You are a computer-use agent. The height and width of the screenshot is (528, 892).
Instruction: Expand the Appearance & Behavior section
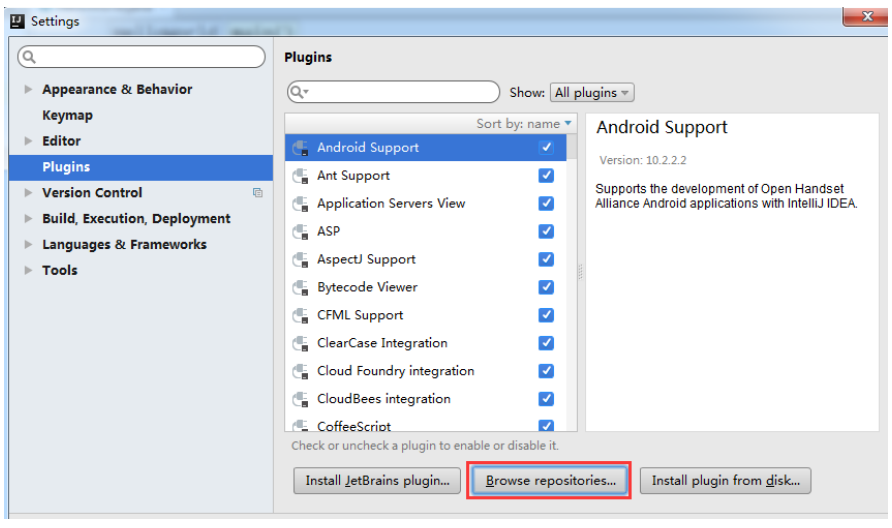pyautogui.click(x=28, y=89)
